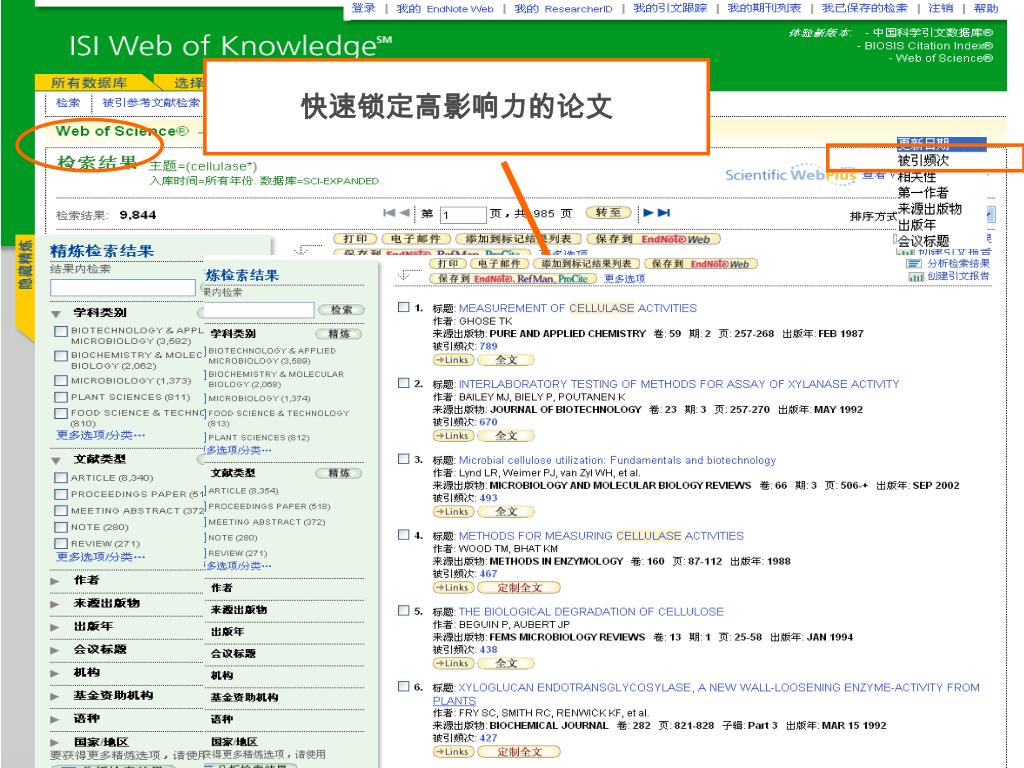Select checkbox for result 1

click(x=404, y=307)
